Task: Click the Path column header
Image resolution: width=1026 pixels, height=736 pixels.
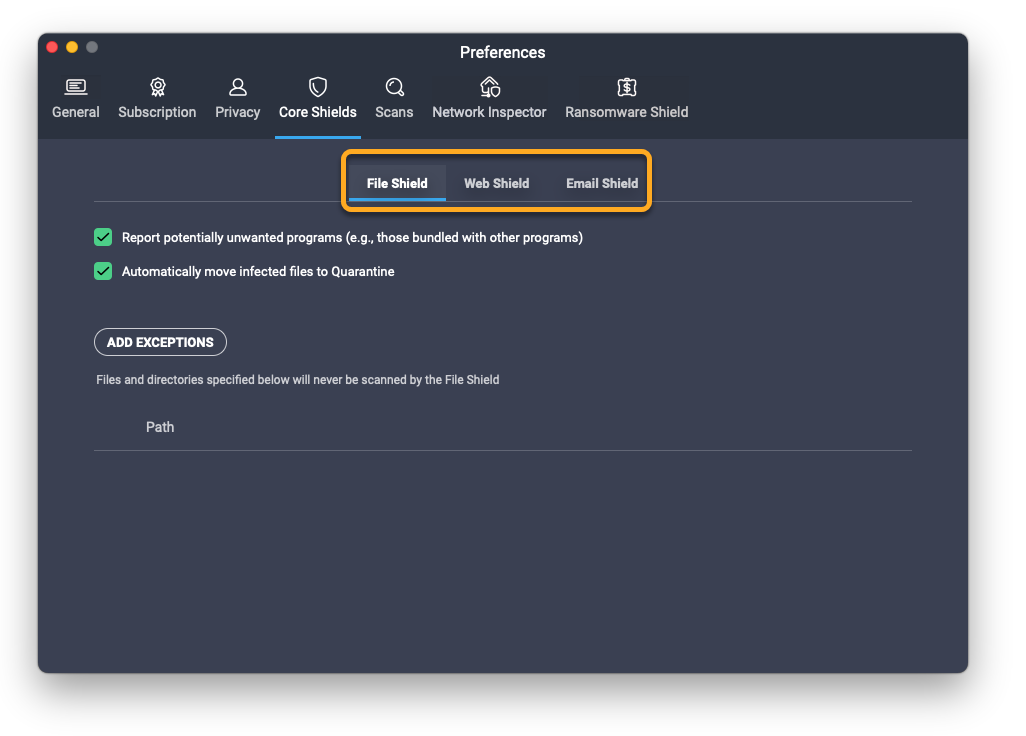Action: 160,427
